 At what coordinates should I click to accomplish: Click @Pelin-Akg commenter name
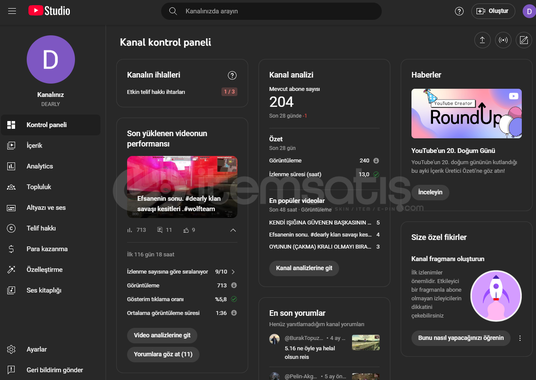click(300, 376)
